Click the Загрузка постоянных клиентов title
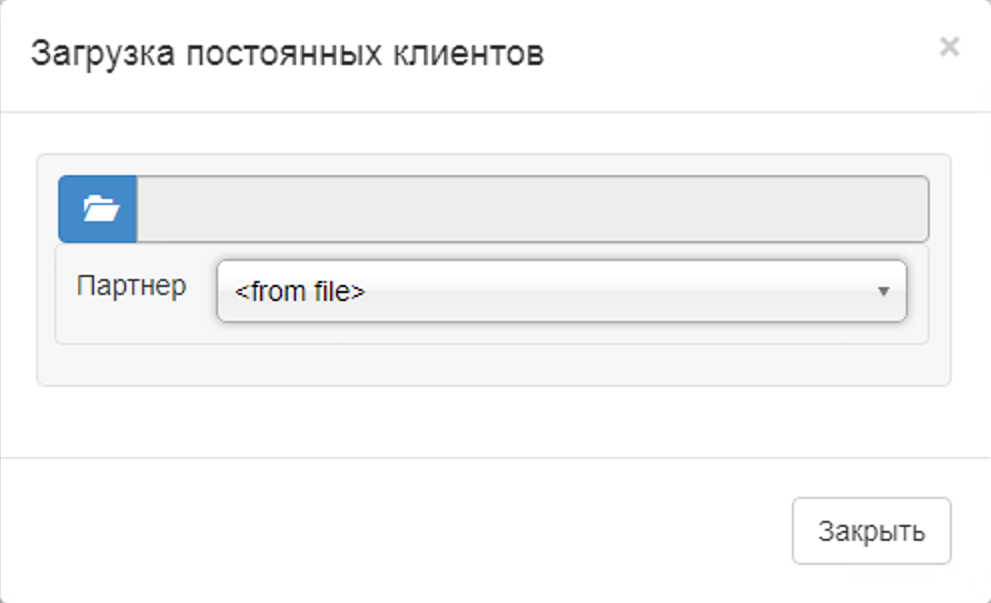The image size is (991, 603). (288, 53)
